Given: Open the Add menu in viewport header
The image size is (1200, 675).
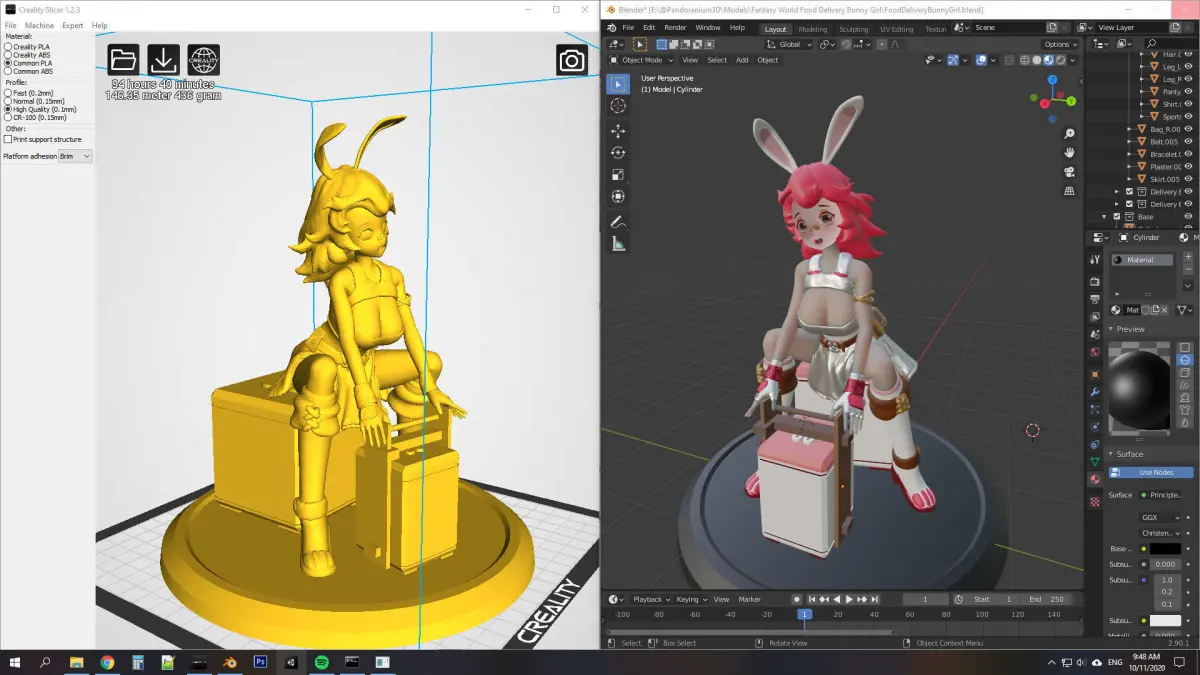Looking at the screenshot, I should 742,60.
